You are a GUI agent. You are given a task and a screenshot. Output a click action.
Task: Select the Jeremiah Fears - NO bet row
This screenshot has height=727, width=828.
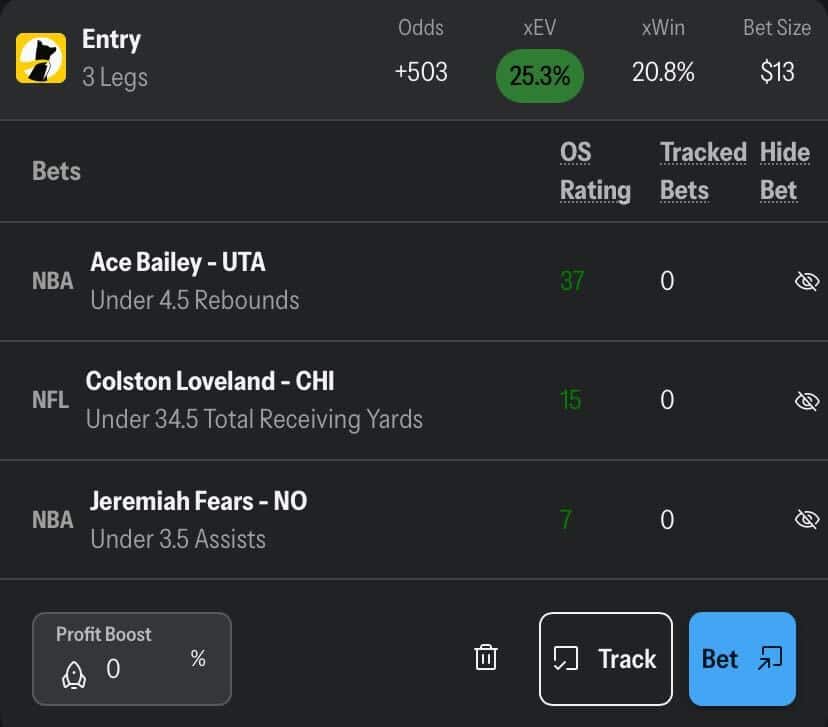click(198, 519)
